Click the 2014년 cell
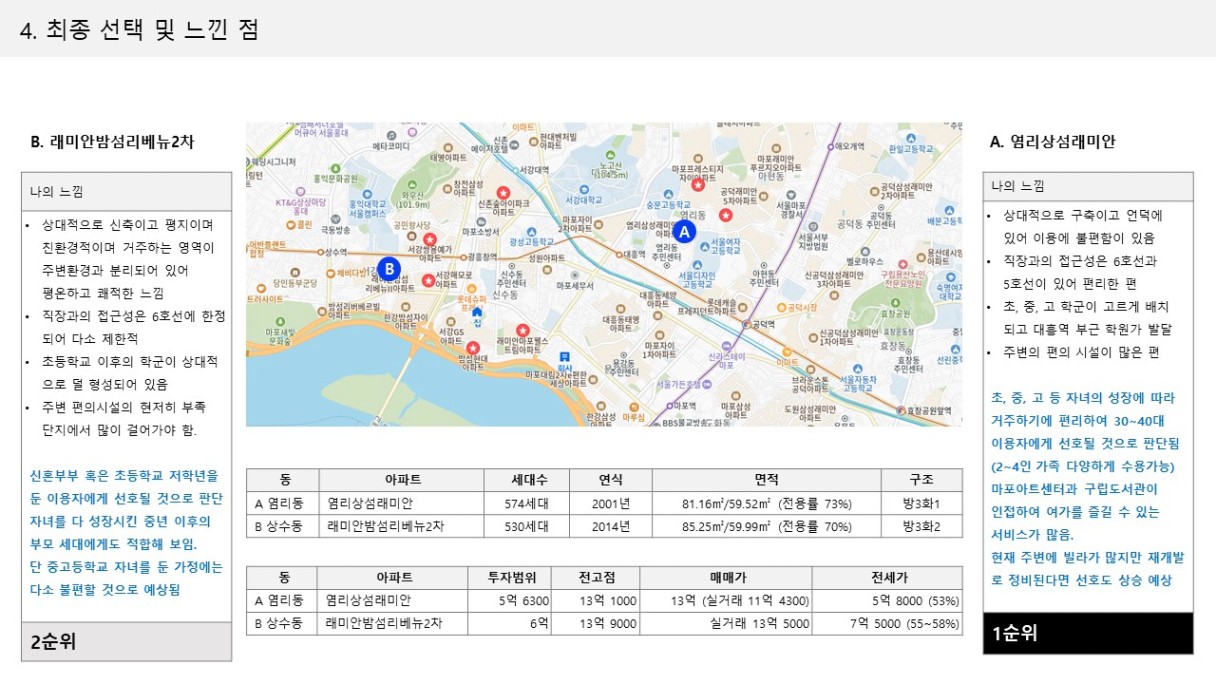Viewport: 1216px width, 684px height. 610,526
